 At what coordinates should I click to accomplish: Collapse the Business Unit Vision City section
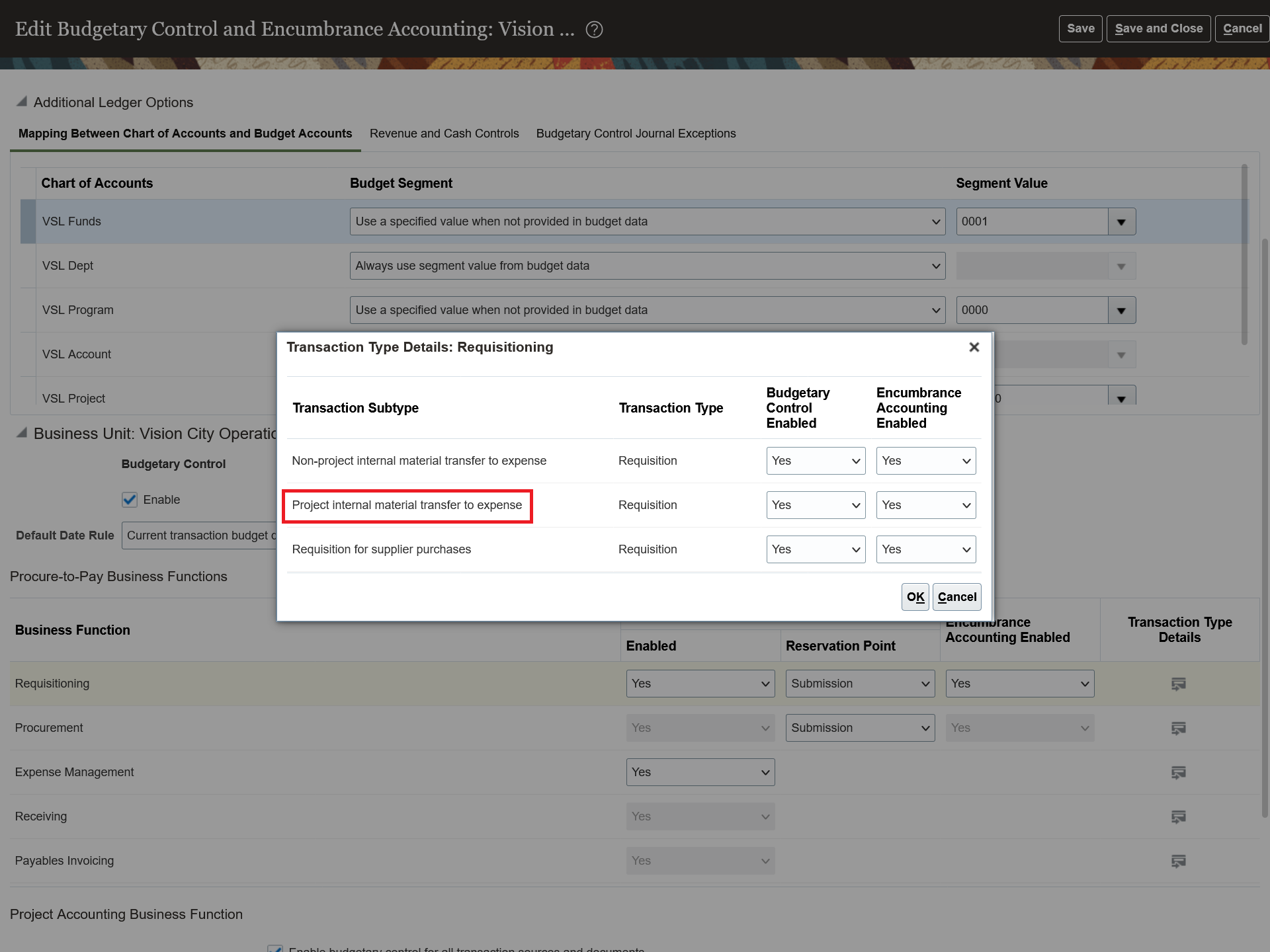22,433
